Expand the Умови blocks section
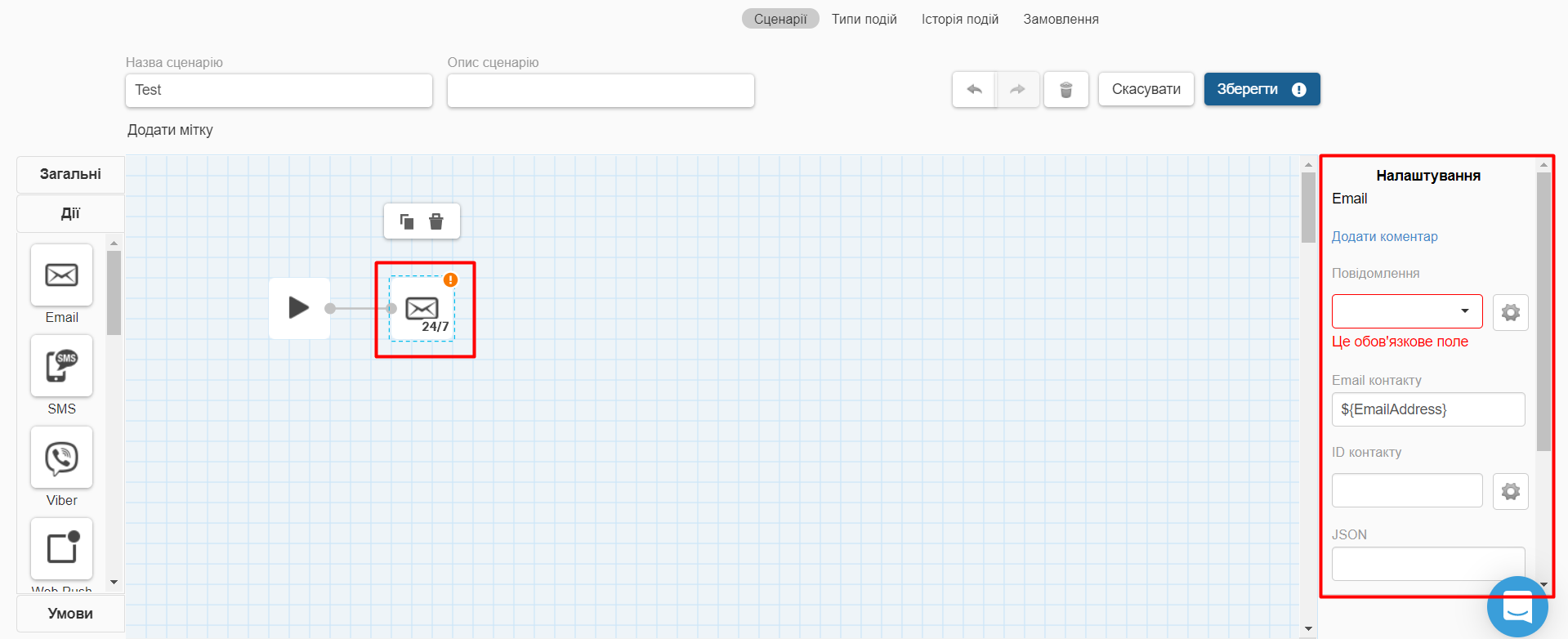Screen dimensions: 1568x639 [70, 614]
